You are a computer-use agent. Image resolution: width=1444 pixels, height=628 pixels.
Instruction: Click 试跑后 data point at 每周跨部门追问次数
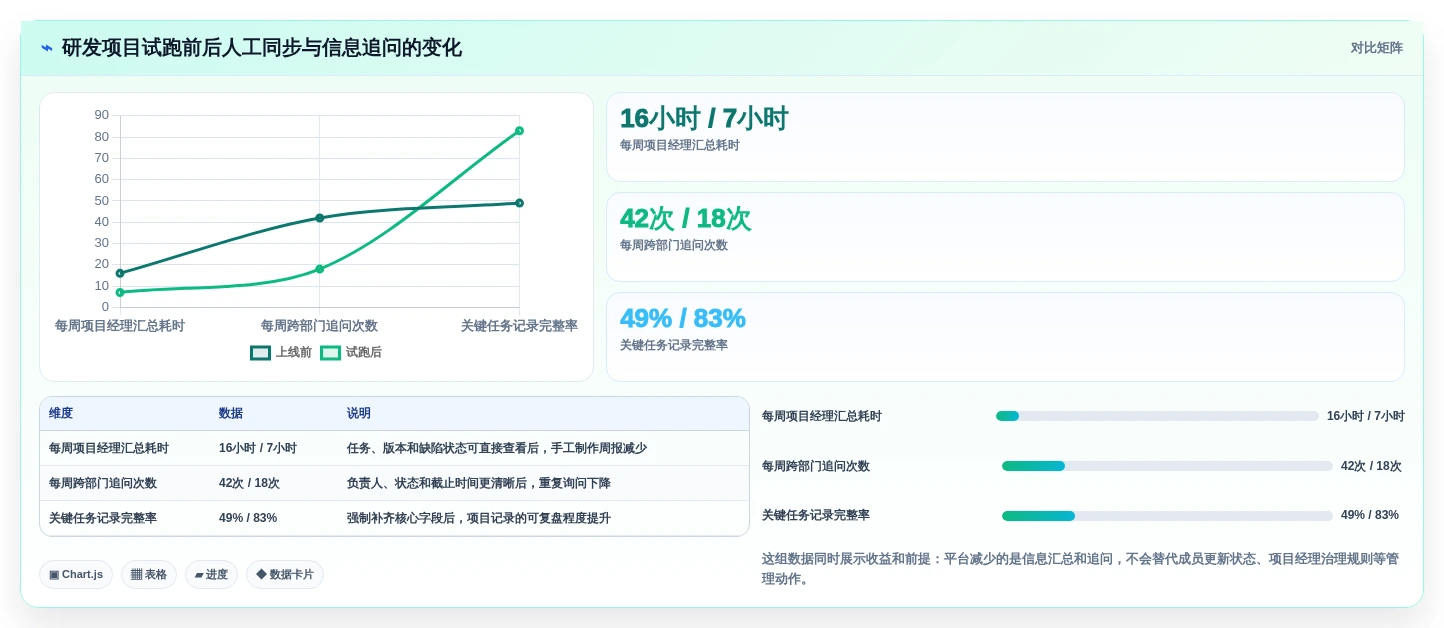click(x=320, y=269)
